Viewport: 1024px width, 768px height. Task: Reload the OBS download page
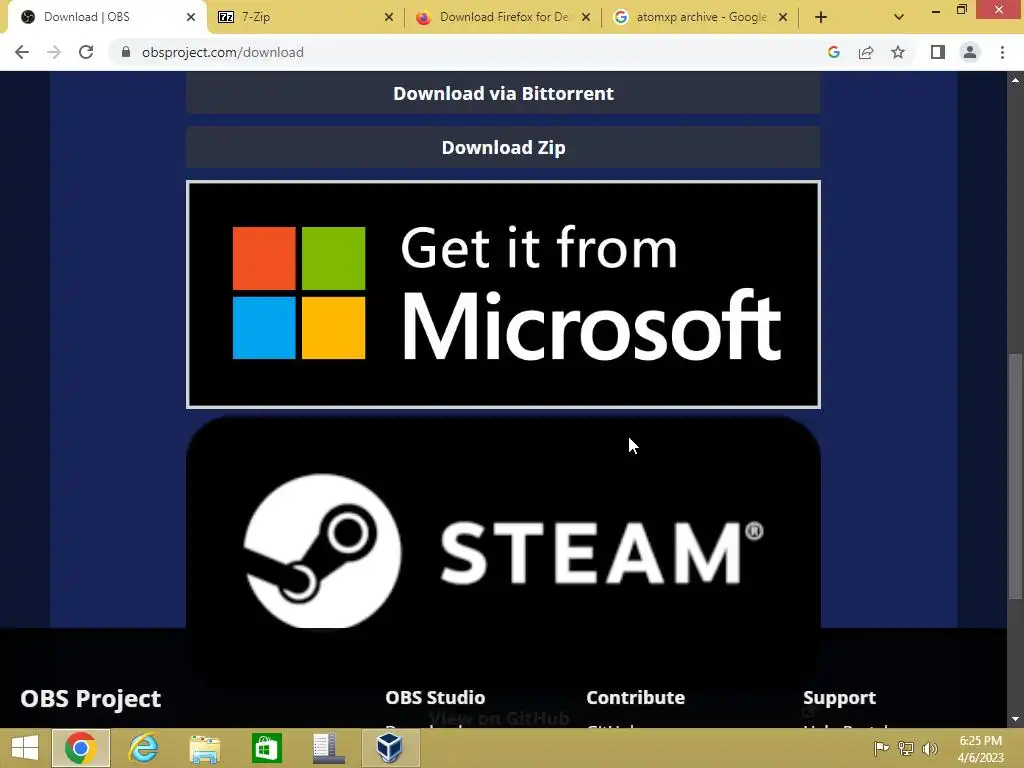(86, 52)
